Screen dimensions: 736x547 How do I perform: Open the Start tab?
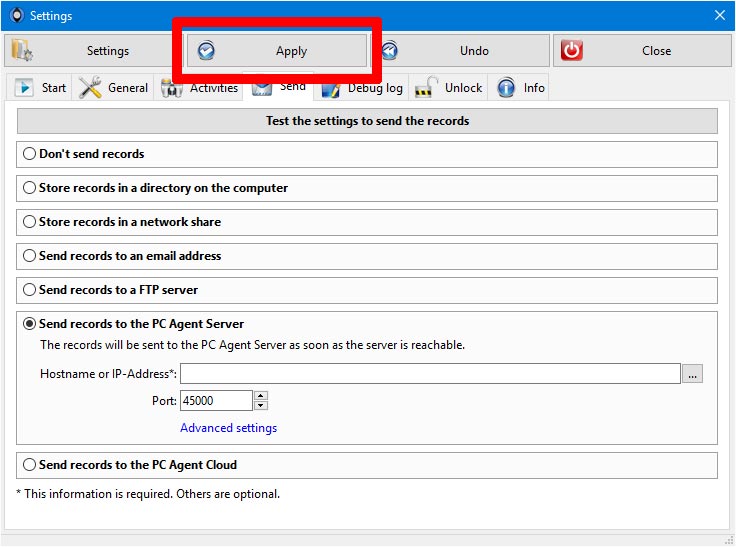(41, 88)
